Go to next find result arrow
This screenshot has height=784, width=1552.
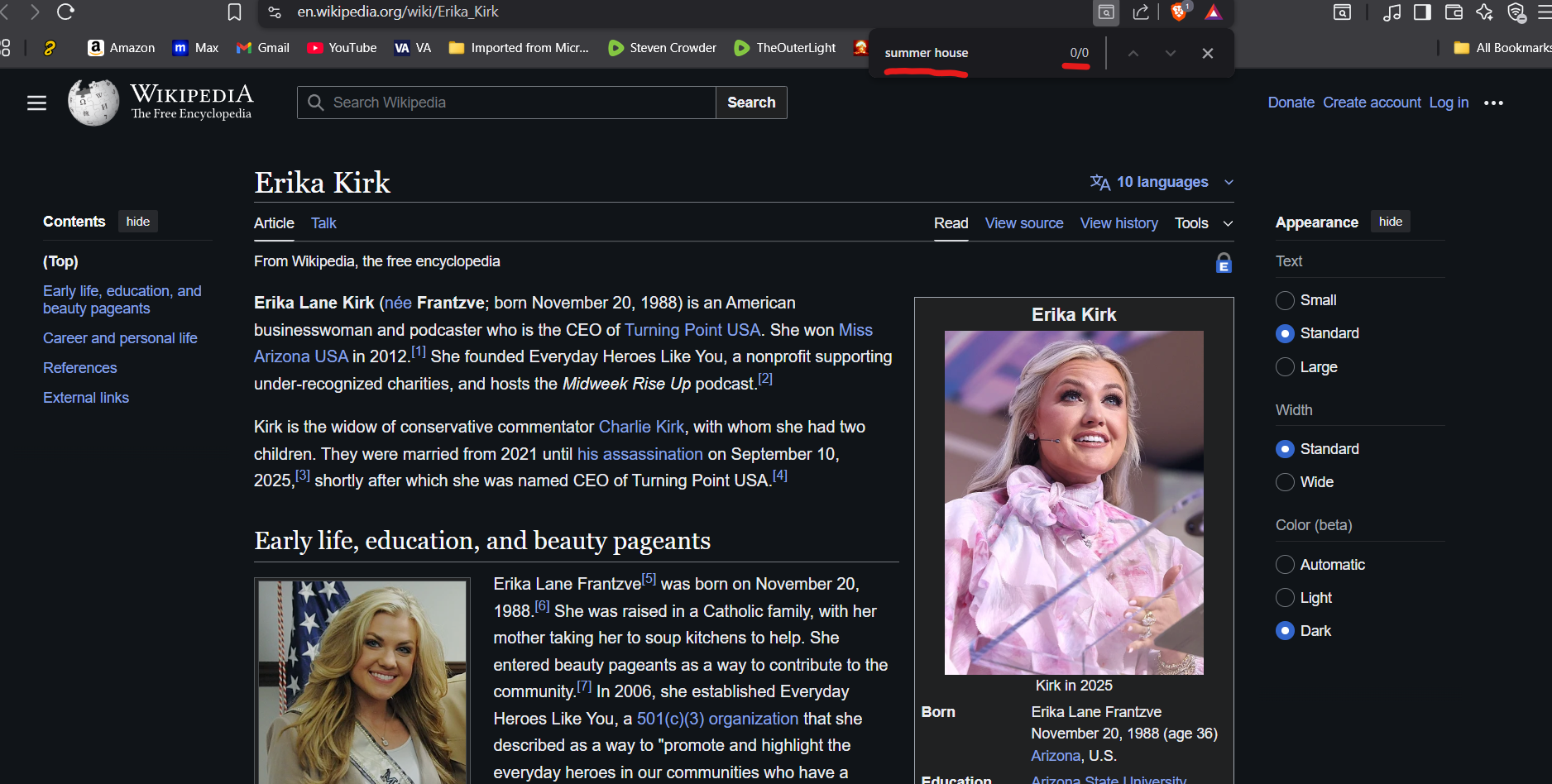point(1170,53)
